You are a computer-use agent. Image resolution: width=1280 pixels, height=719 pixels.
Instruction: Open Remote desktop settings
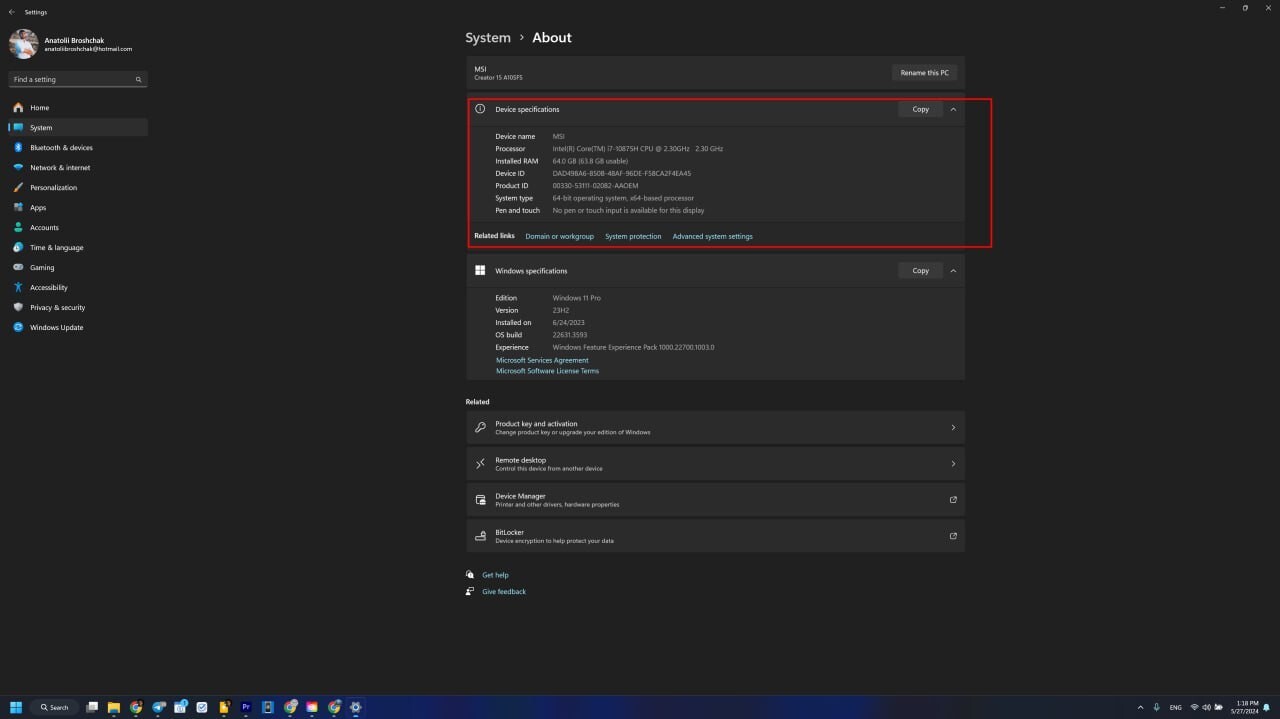(x=715, y=464)
